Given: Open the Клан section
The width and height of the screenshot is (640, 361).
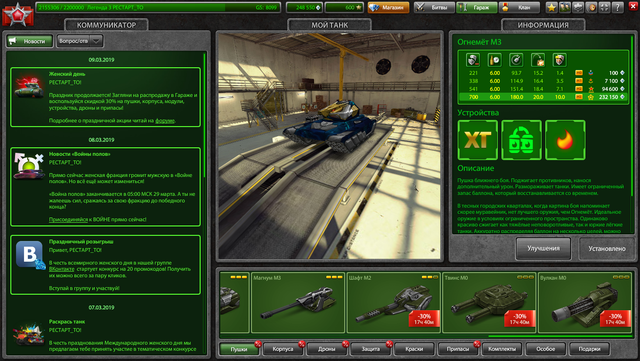Looking at the screenshot, I should click(519, 7).
